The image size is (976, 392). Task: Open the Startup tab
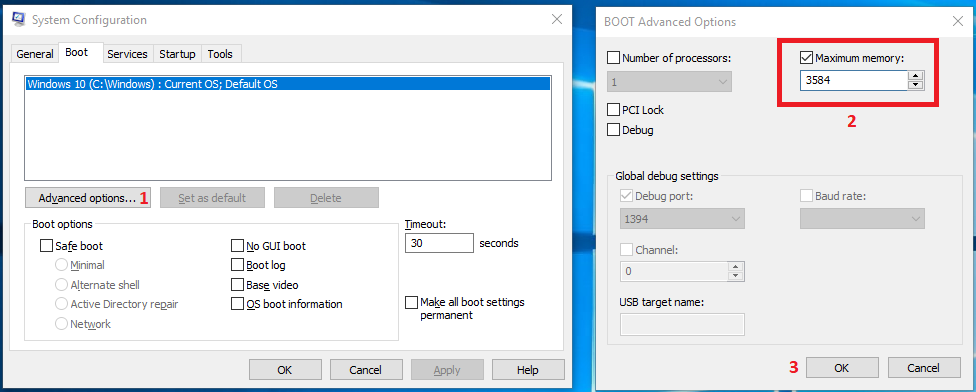click(x=177, y=54)
